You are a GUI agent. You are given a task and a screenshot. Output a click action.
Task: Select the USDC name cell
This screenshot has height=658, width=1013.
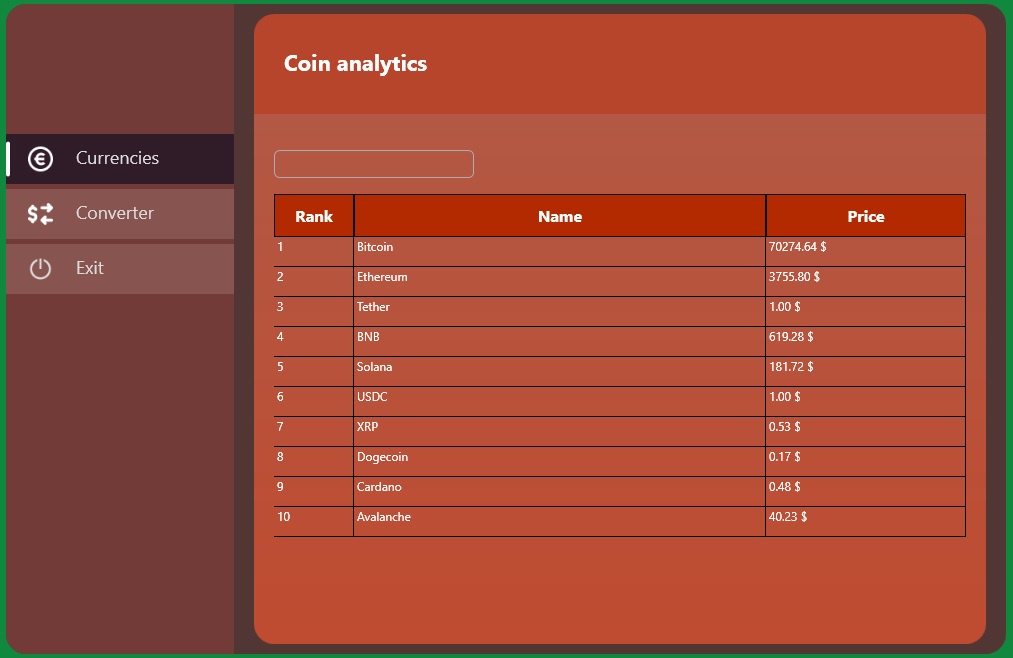point(559,402)
